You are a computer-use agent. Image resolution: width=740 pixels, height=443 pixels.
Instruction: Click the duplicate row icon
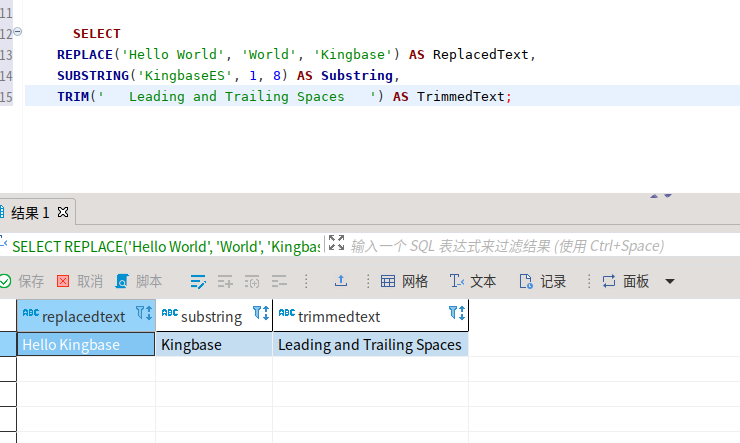(252, 281)
